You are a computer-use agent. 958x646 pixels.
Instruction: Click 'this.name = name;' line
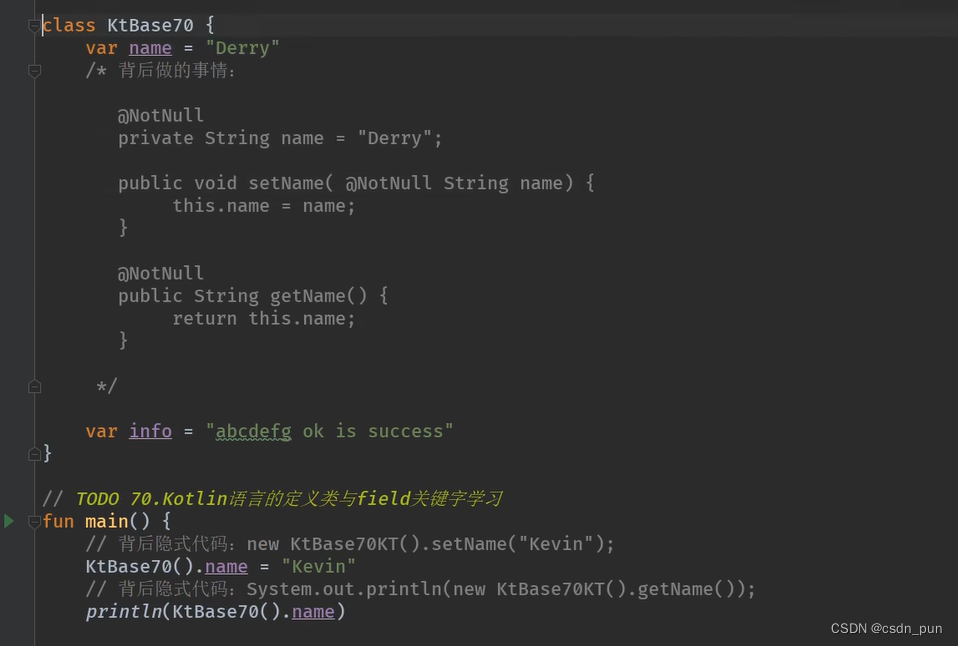[264, 206]
